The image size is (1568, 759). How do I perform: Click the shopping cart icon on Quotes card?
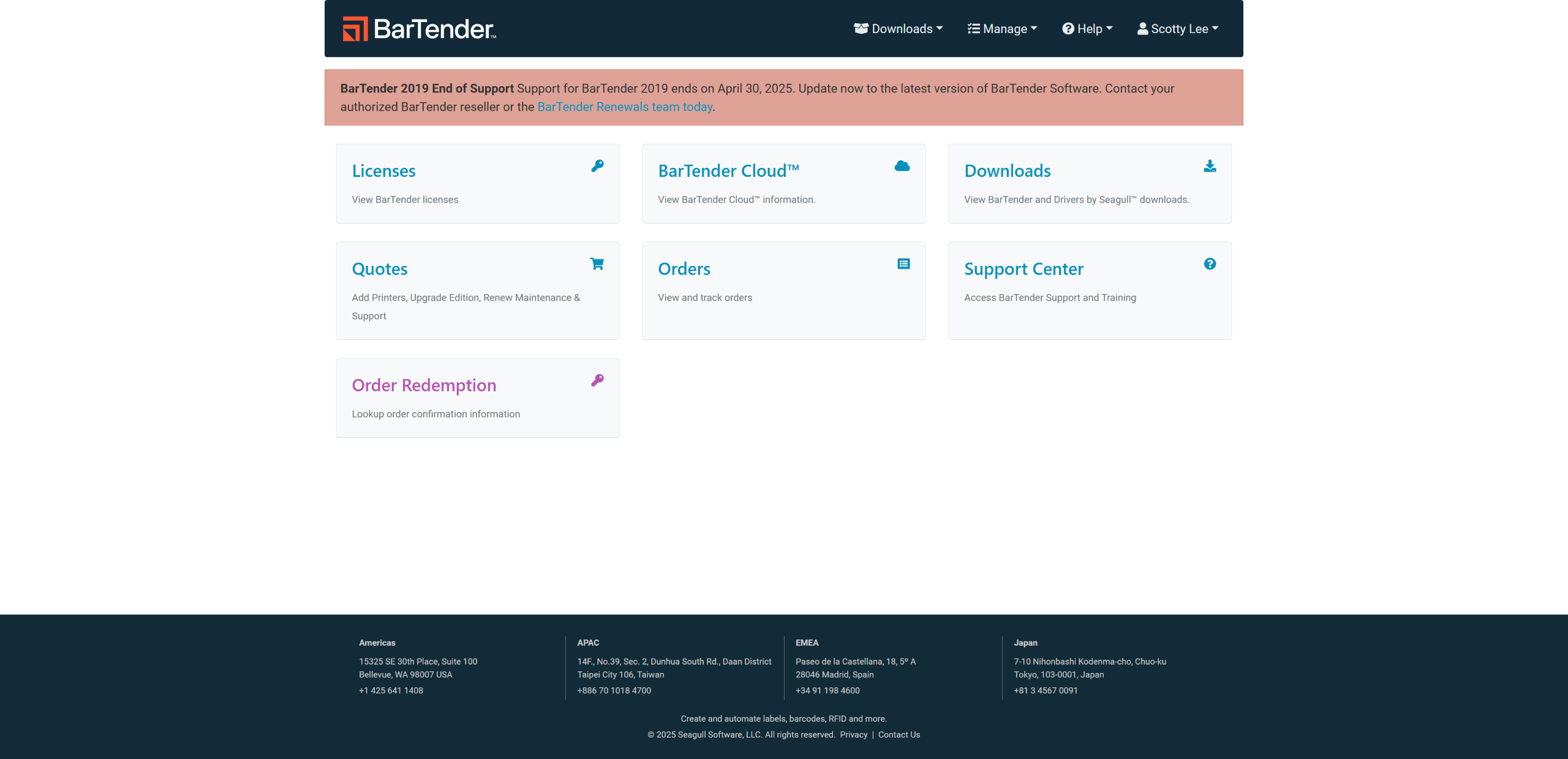pos(597,264)
